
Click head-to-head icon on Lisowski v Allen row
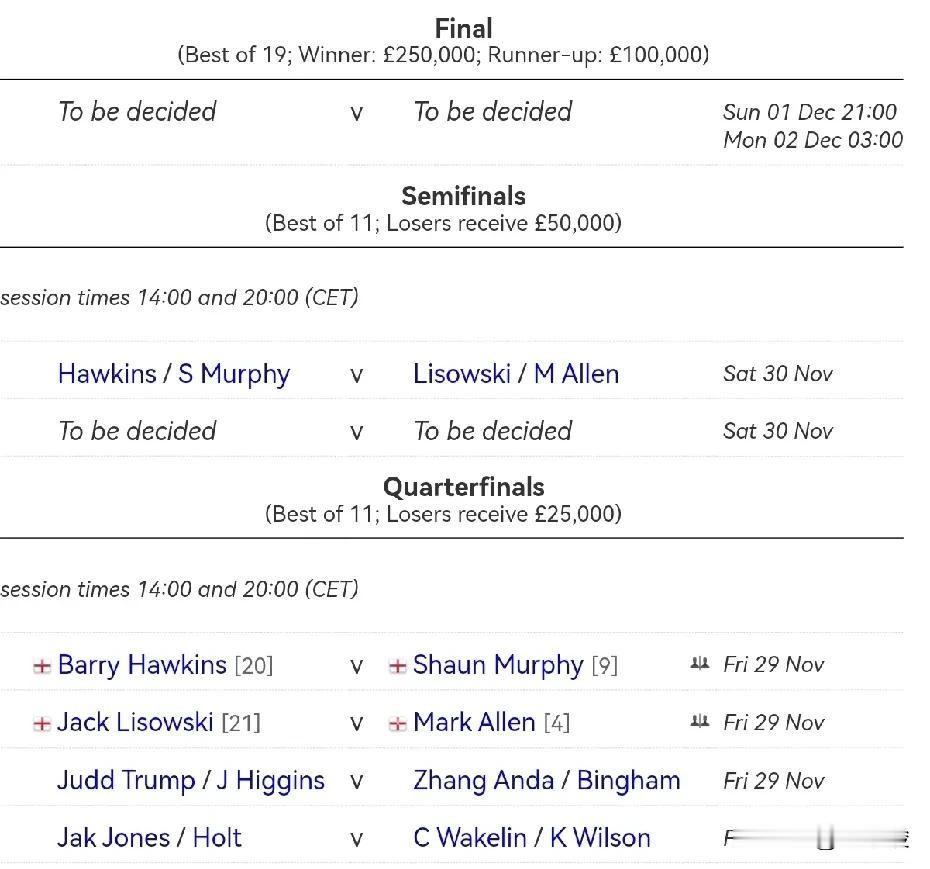[x=700, y=721]
